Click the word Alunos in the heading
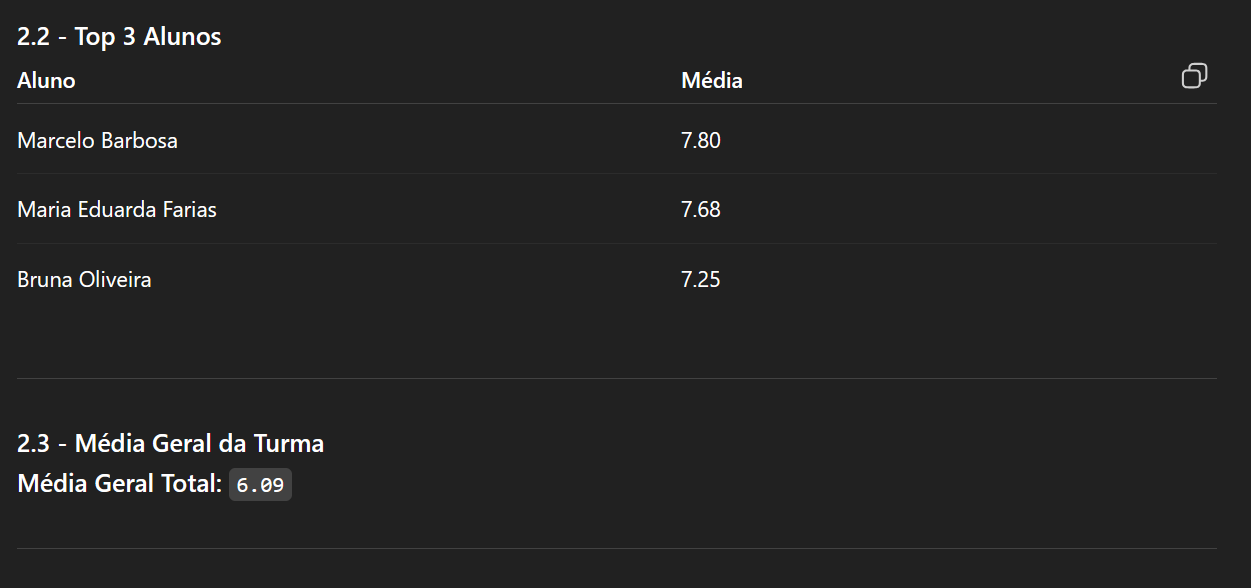The height and width of the screenshot is (588, 1251). coord(182,37)
